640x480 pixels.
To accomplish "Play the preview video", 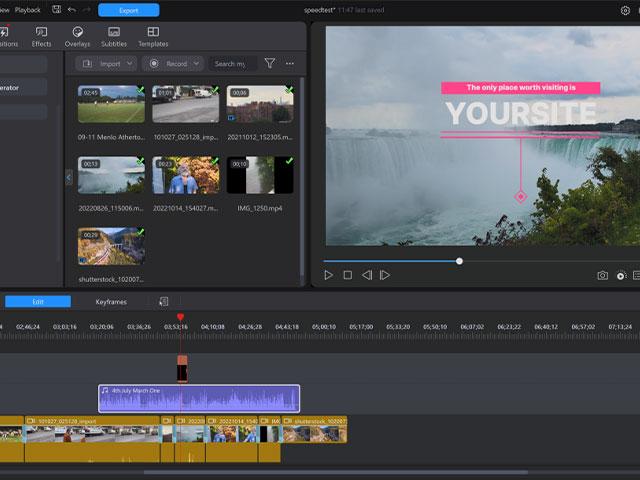I will click(x=328, y=276).
